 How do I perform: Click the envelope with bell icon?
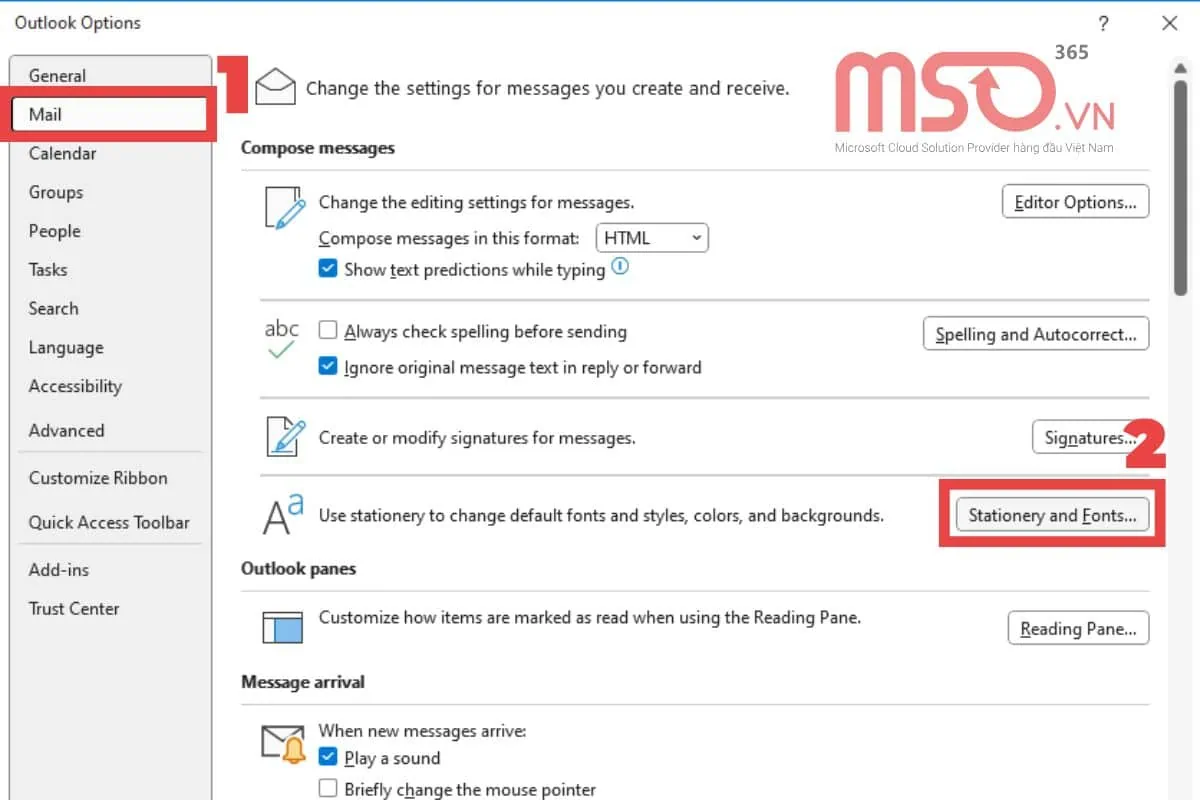pos(283,743)
